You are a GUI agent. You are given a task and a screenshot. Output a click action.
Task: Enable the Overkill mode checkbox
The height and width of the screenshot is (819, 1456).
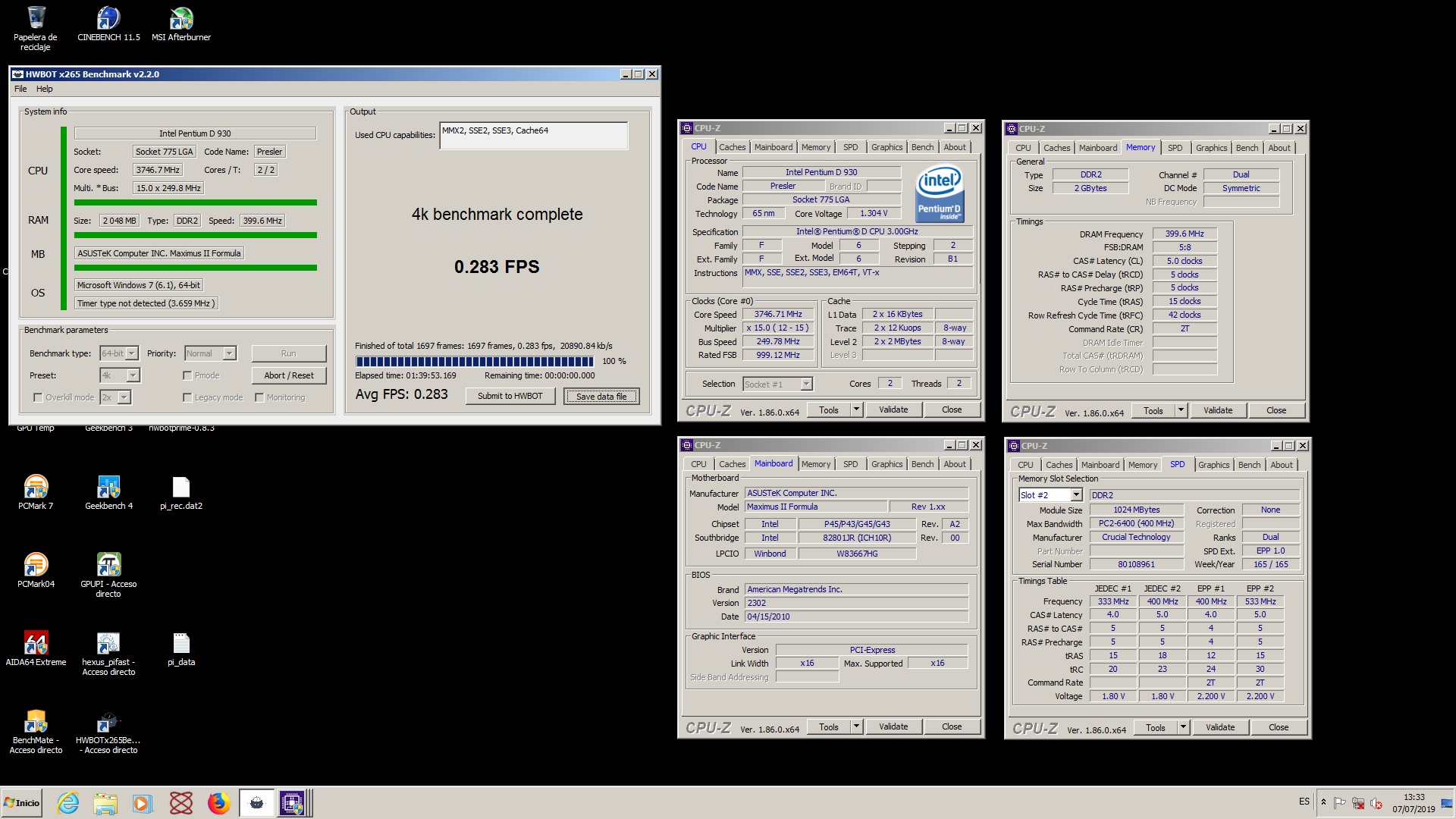37,397
